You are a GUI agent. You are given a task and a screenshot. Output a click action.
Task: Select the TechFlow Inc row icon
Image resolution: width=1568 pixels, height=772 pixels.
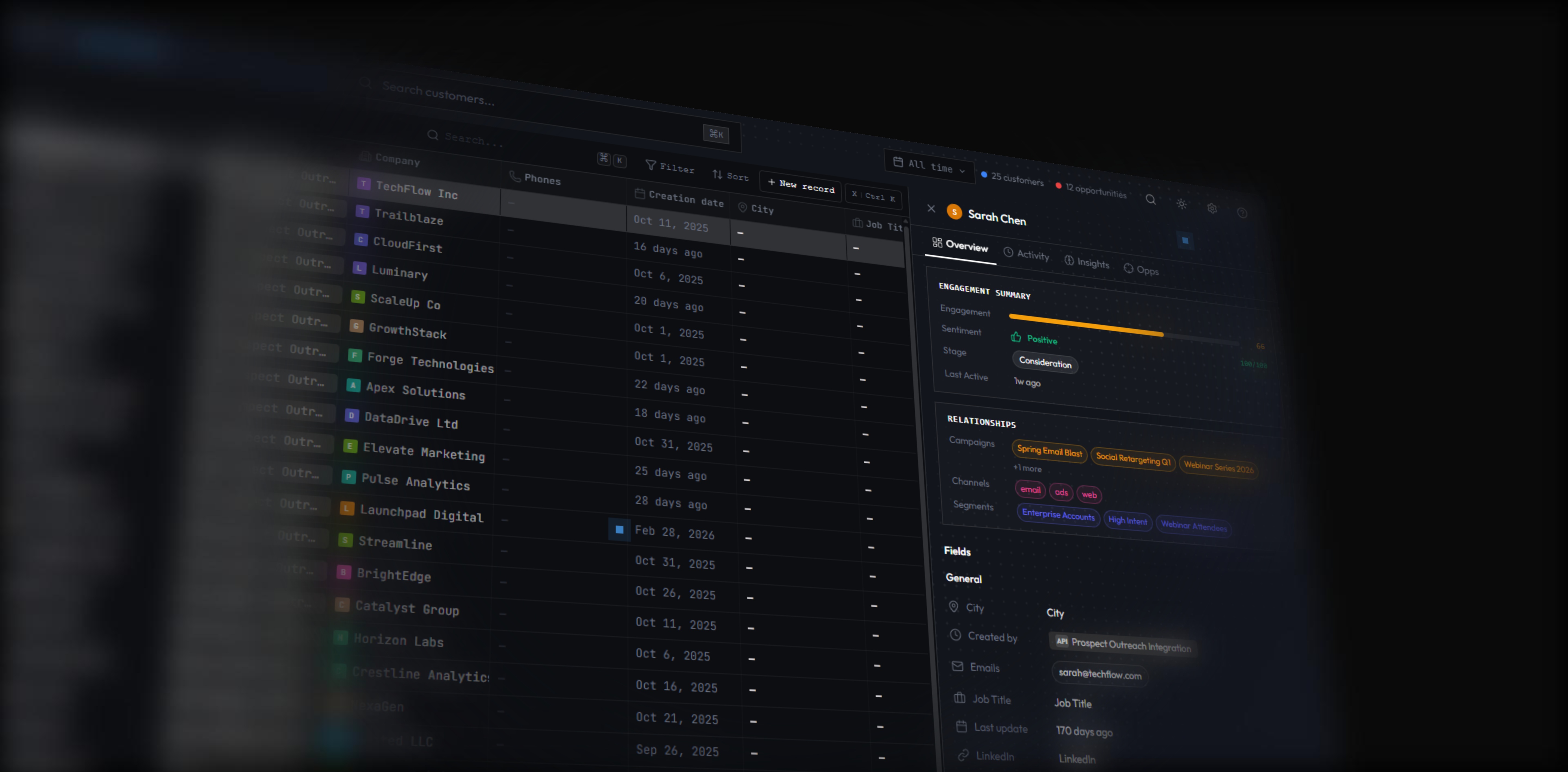(364, 183)
